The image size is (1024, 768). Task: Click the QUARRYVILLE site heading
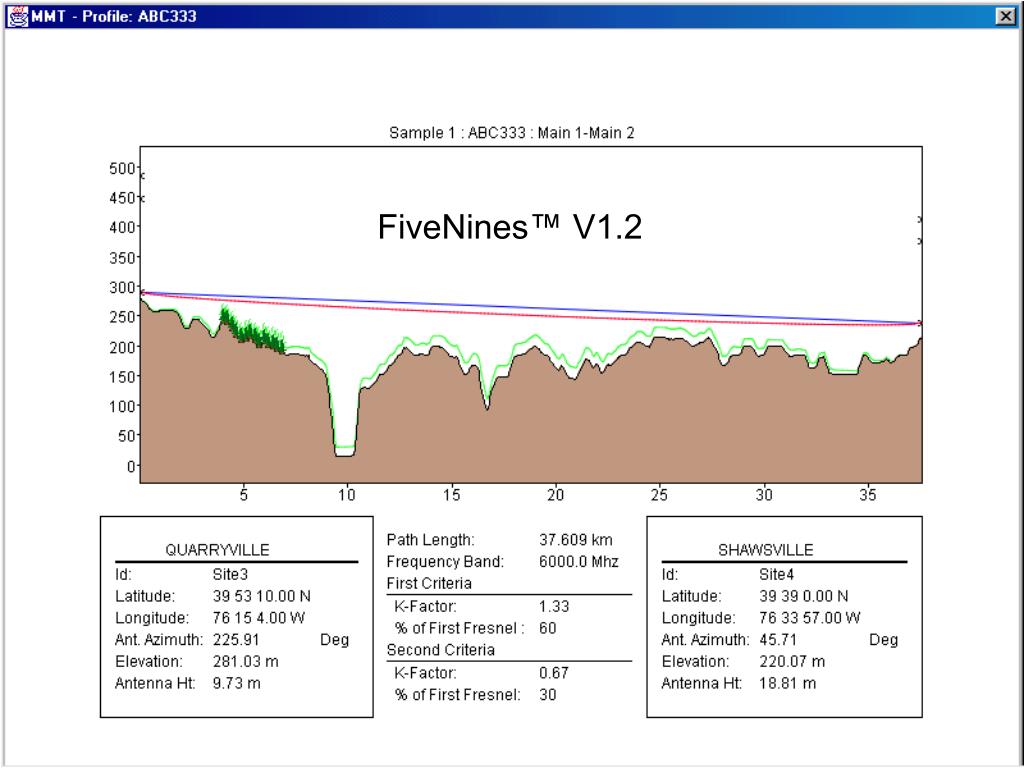tap(217, 550)
